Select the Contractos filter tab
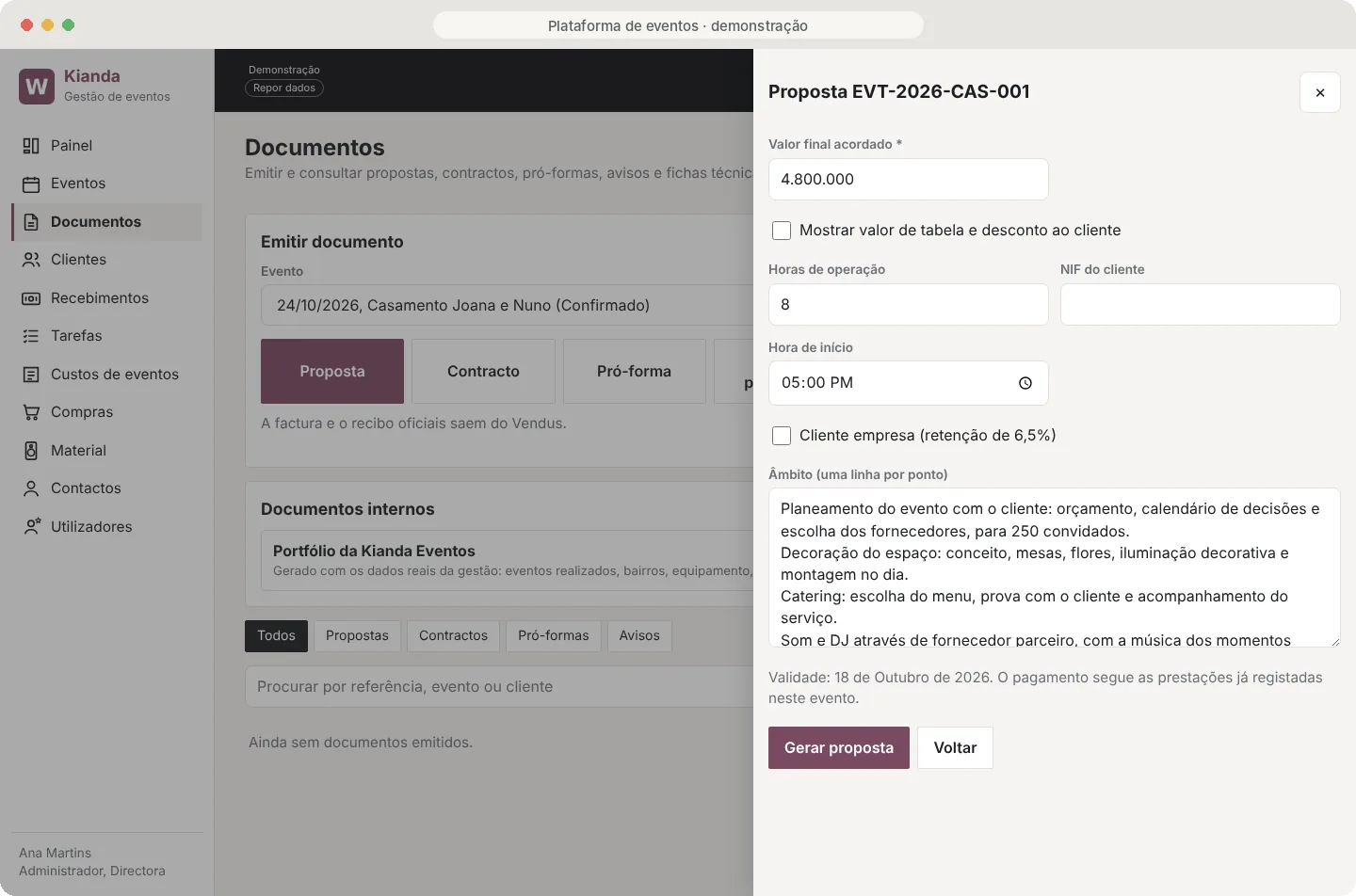The width and height of the screenshot is (1356, 896). [453, 636]
